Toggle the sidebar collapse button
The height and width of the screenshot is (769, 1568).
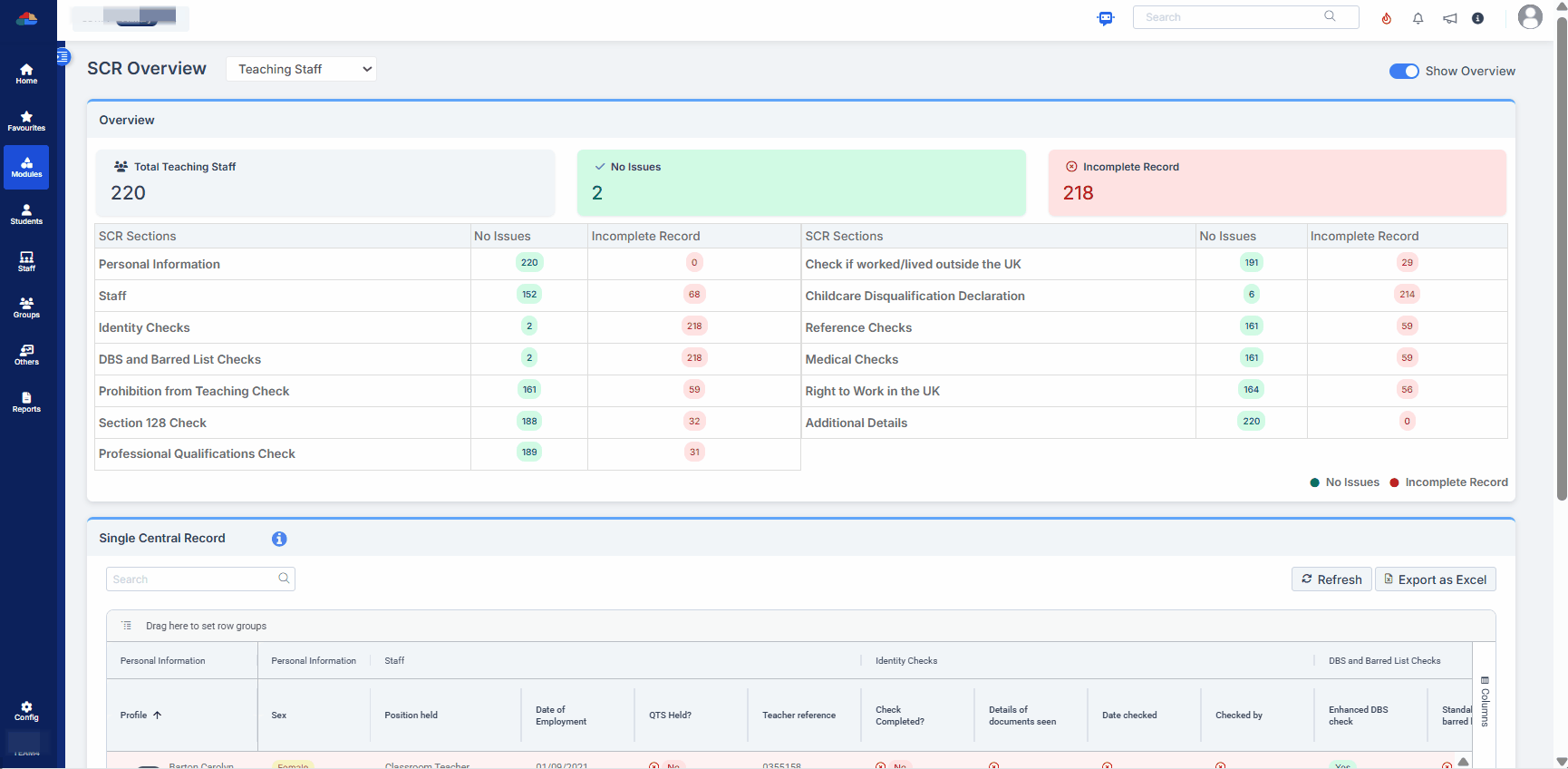pos(63,57)
